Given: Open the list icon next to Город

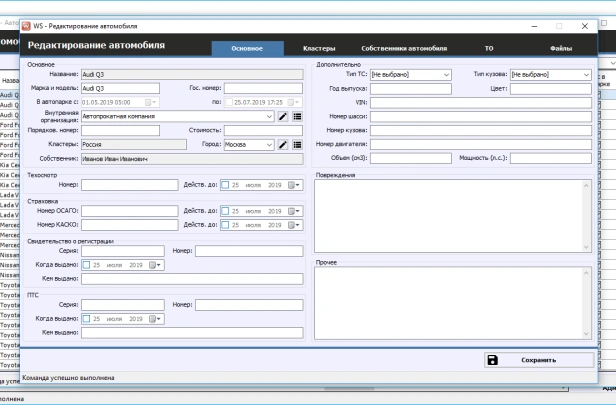Looking at the screenshot, I should [x=297, y=145].
